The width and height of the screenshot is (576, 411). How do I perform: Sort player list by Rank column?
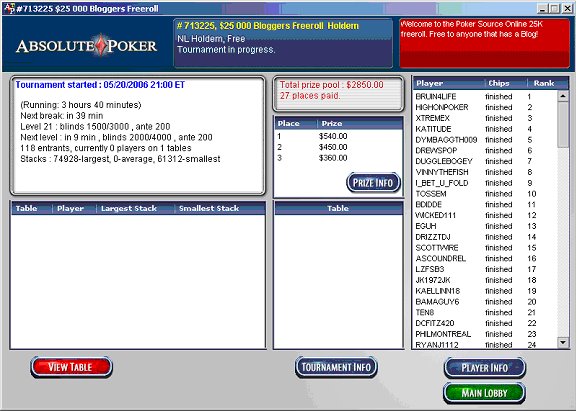(x=548, y=83)
